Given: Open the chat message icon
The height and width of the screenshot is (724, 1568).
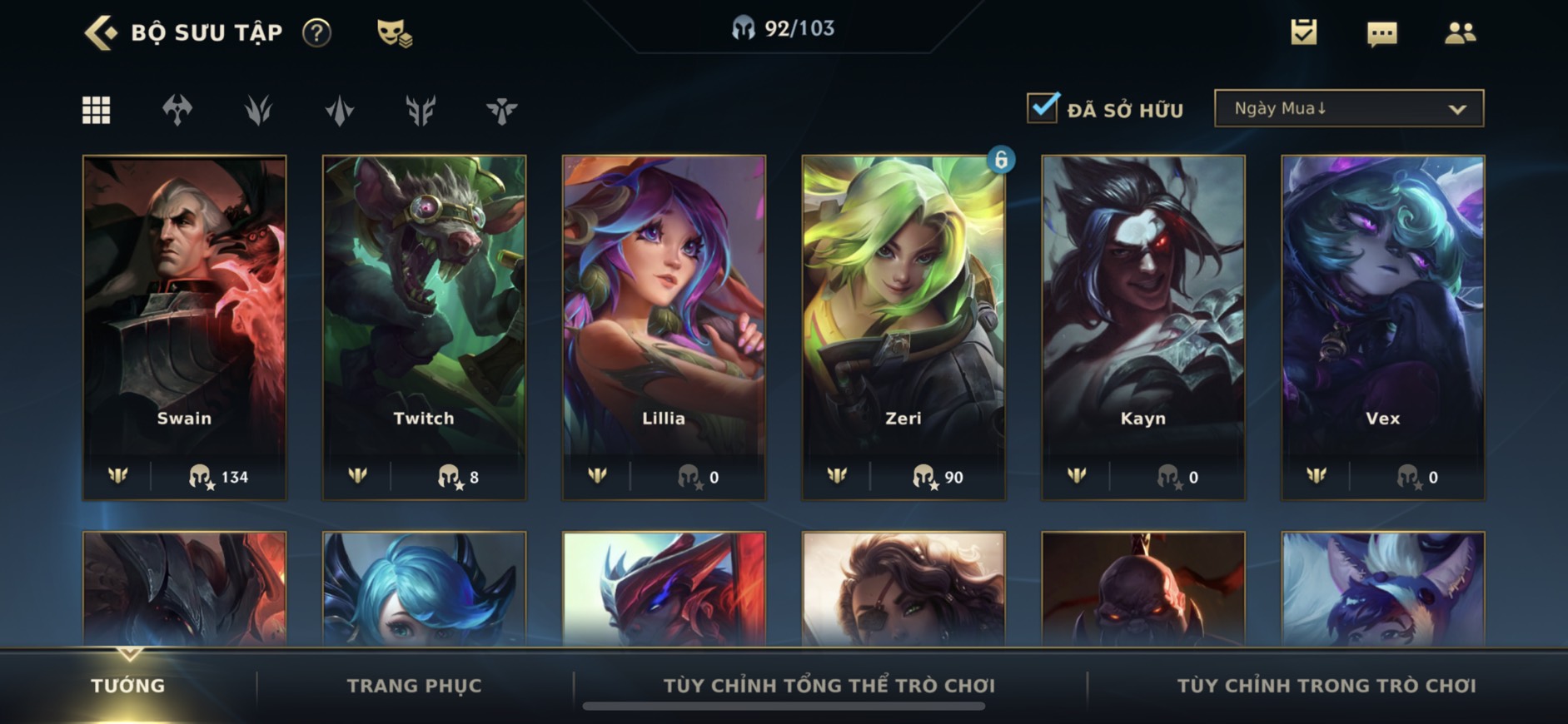Looking at the screenshot, I should tap(1382, 33).
